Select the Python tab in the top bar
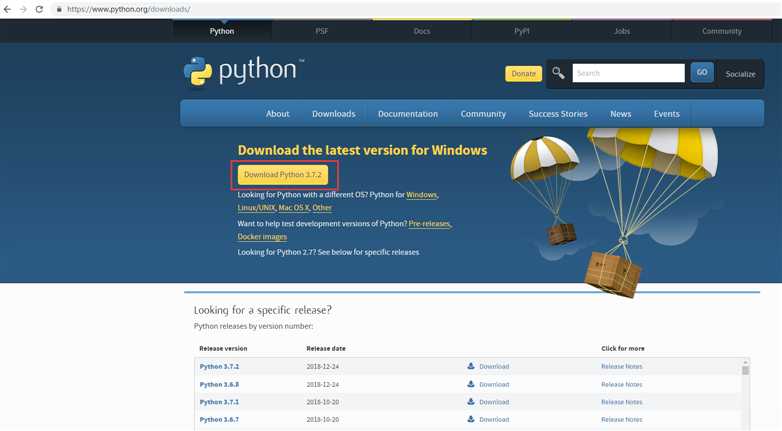Viewport: 782px width, 431px height. 222,31
